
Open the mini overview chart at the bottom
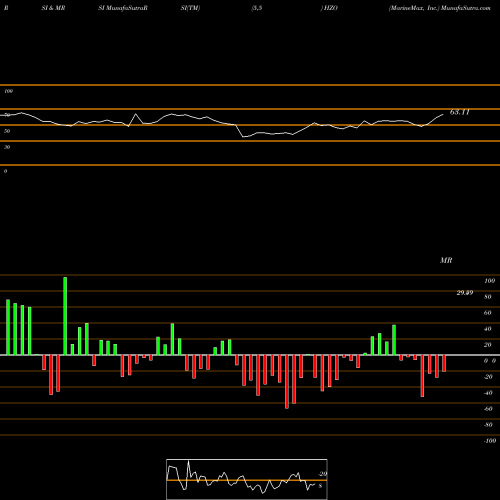coord(247,479)
